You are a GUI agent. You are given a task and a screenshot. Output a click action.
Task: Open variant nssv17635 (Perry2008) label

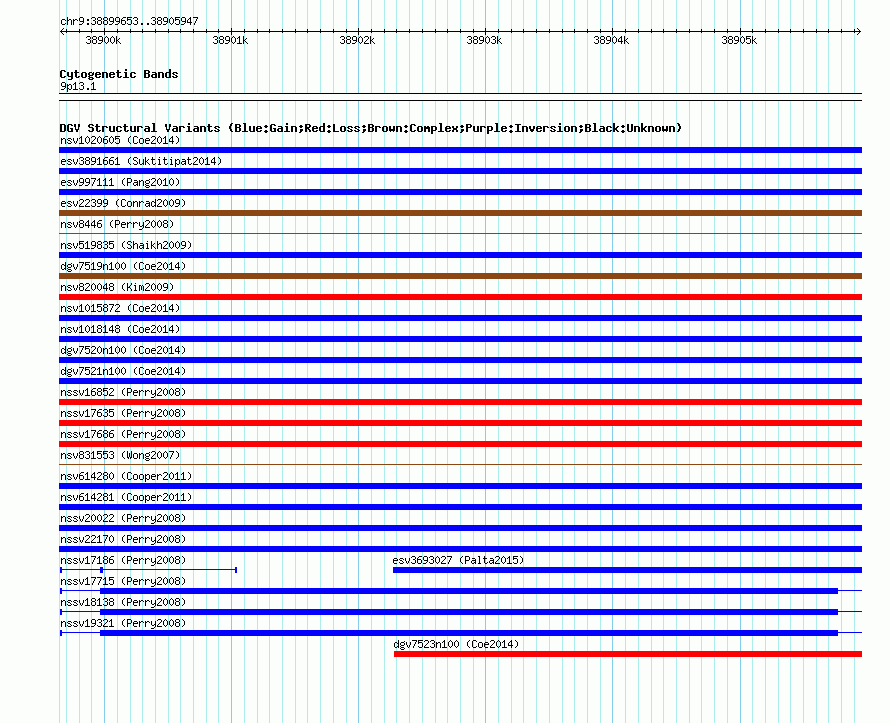pos(123,413)
